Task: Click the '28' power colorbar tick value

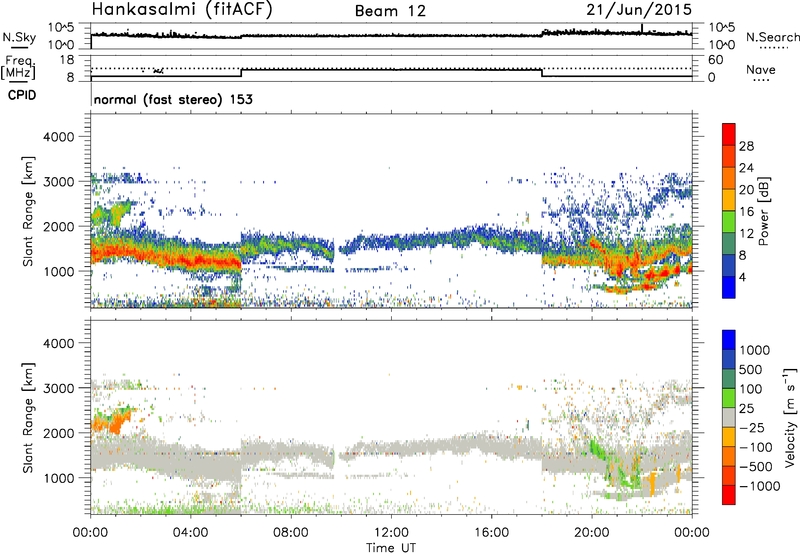Action: pos(746,146)
